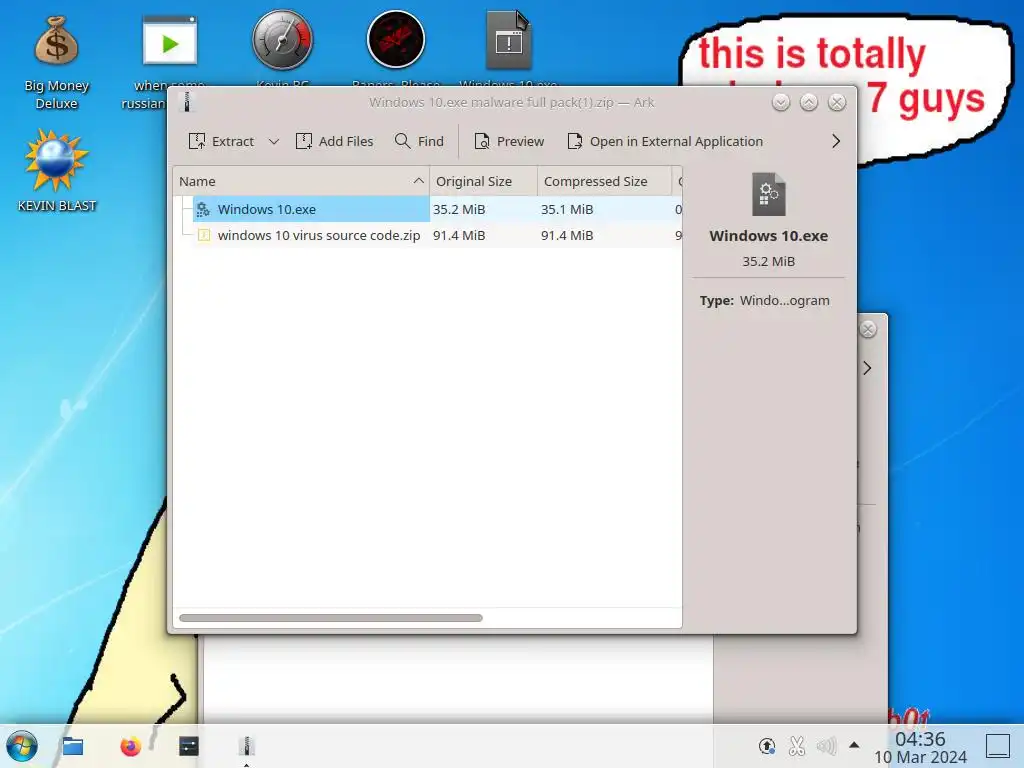Maximize the Ark window

(x=808, y=103)
